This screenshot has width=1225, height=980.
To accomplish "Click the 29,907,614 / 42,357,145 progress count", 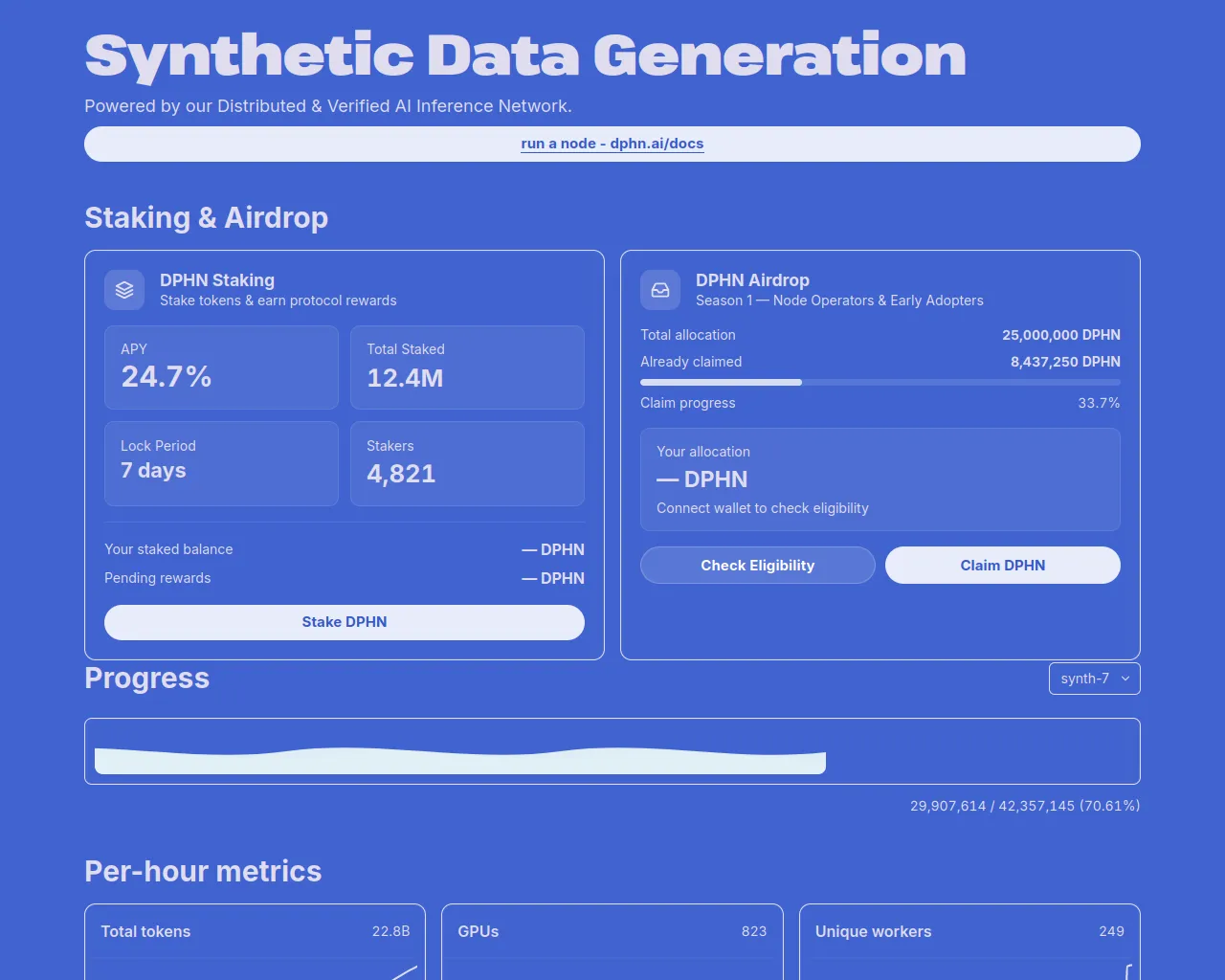I will 1025,806.
